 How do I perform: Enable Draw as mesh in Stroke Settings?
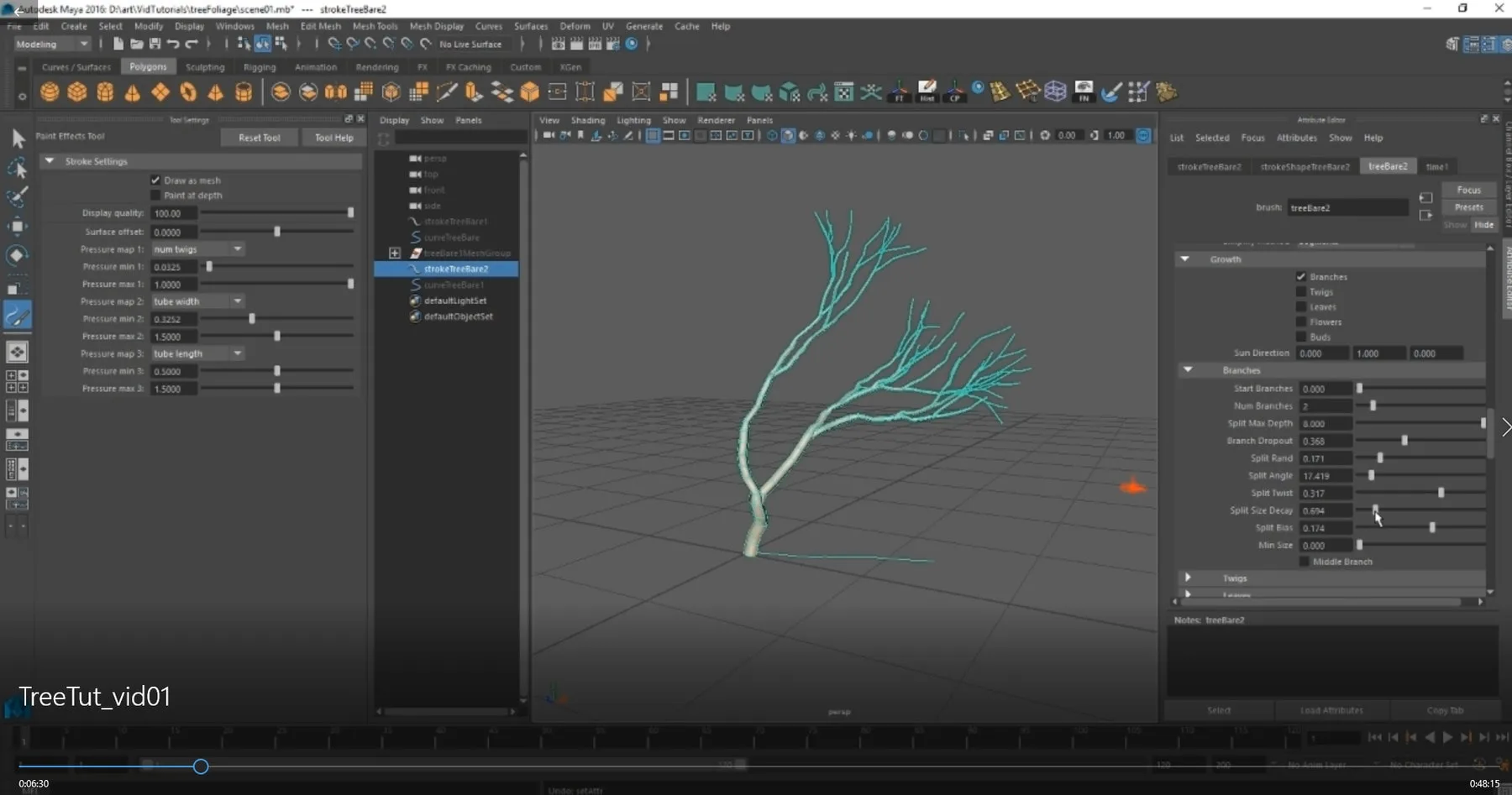pos(155,180)
